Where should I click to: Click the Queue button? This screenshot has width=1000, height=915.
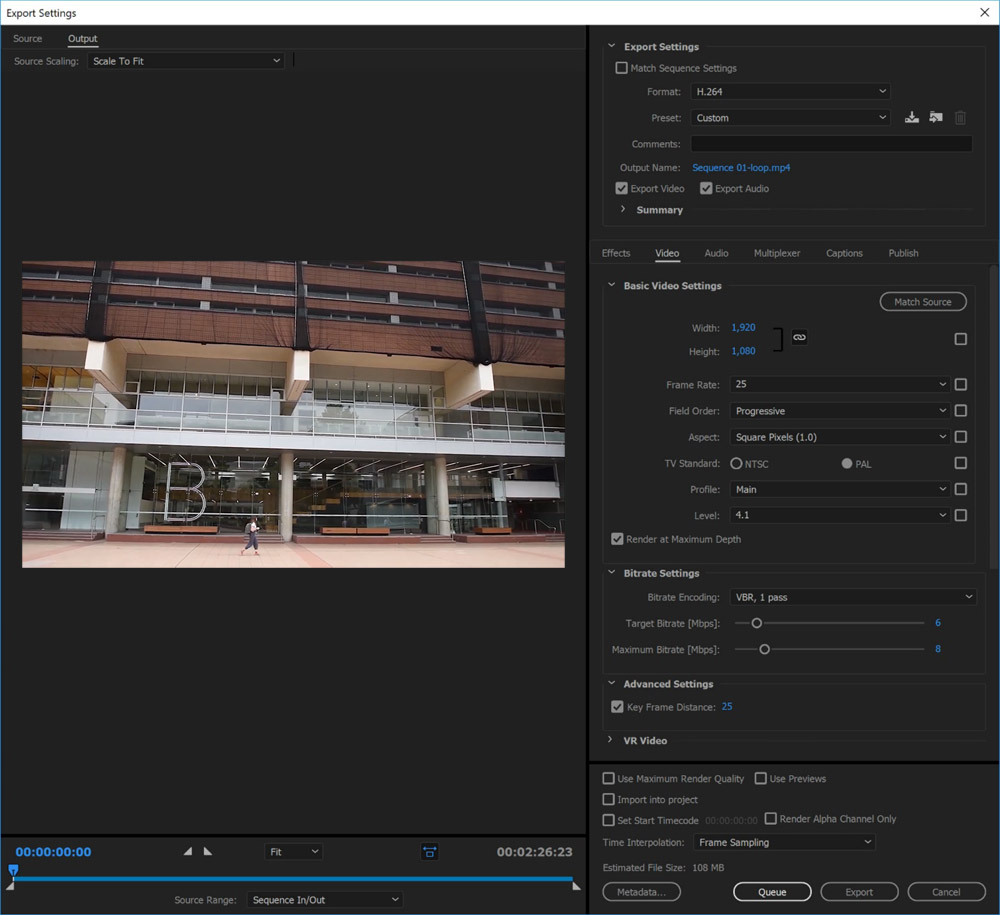coord(772,891)
